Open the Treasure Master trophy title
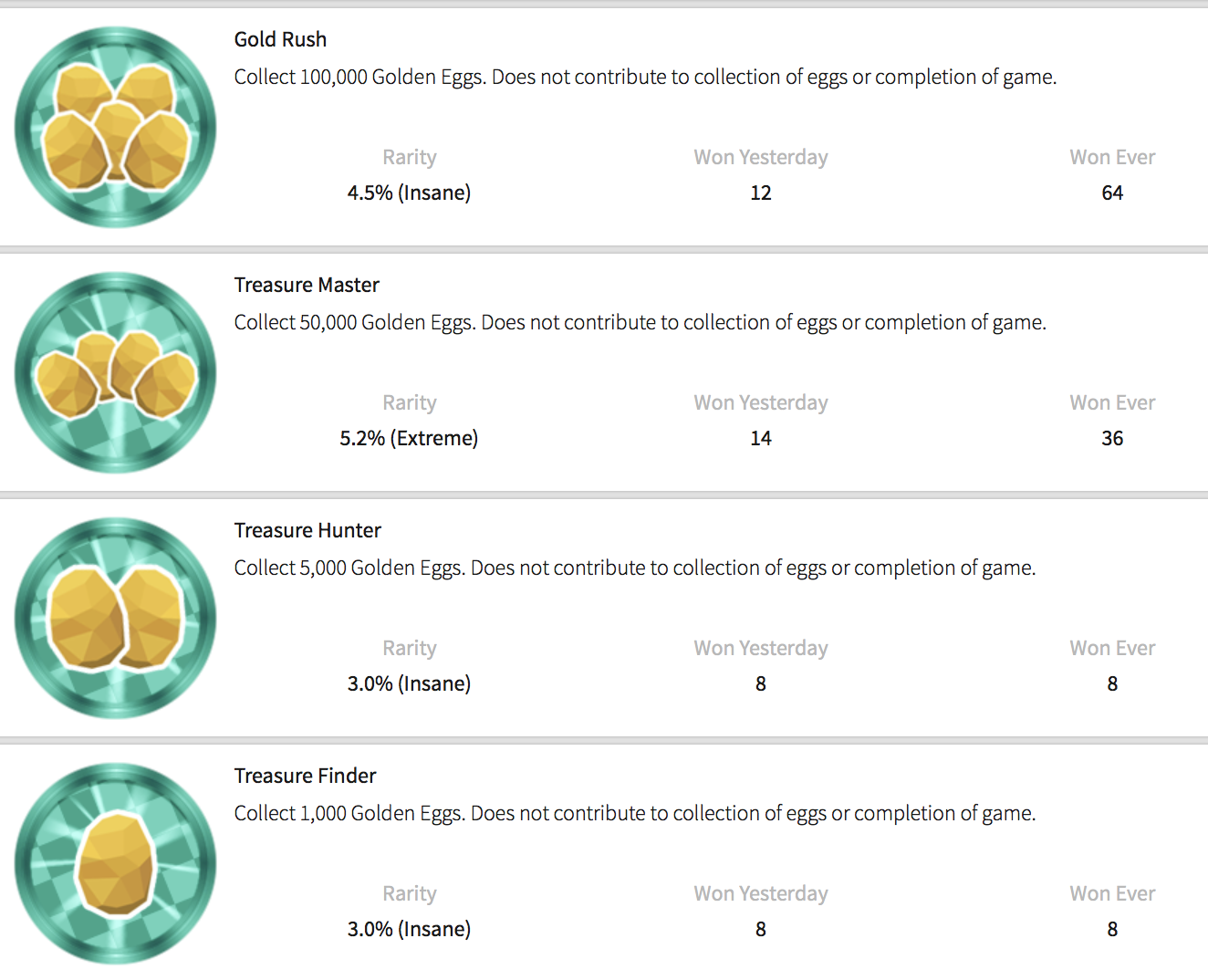Viewport: 1208px width, 980px height. click(307, 285)
